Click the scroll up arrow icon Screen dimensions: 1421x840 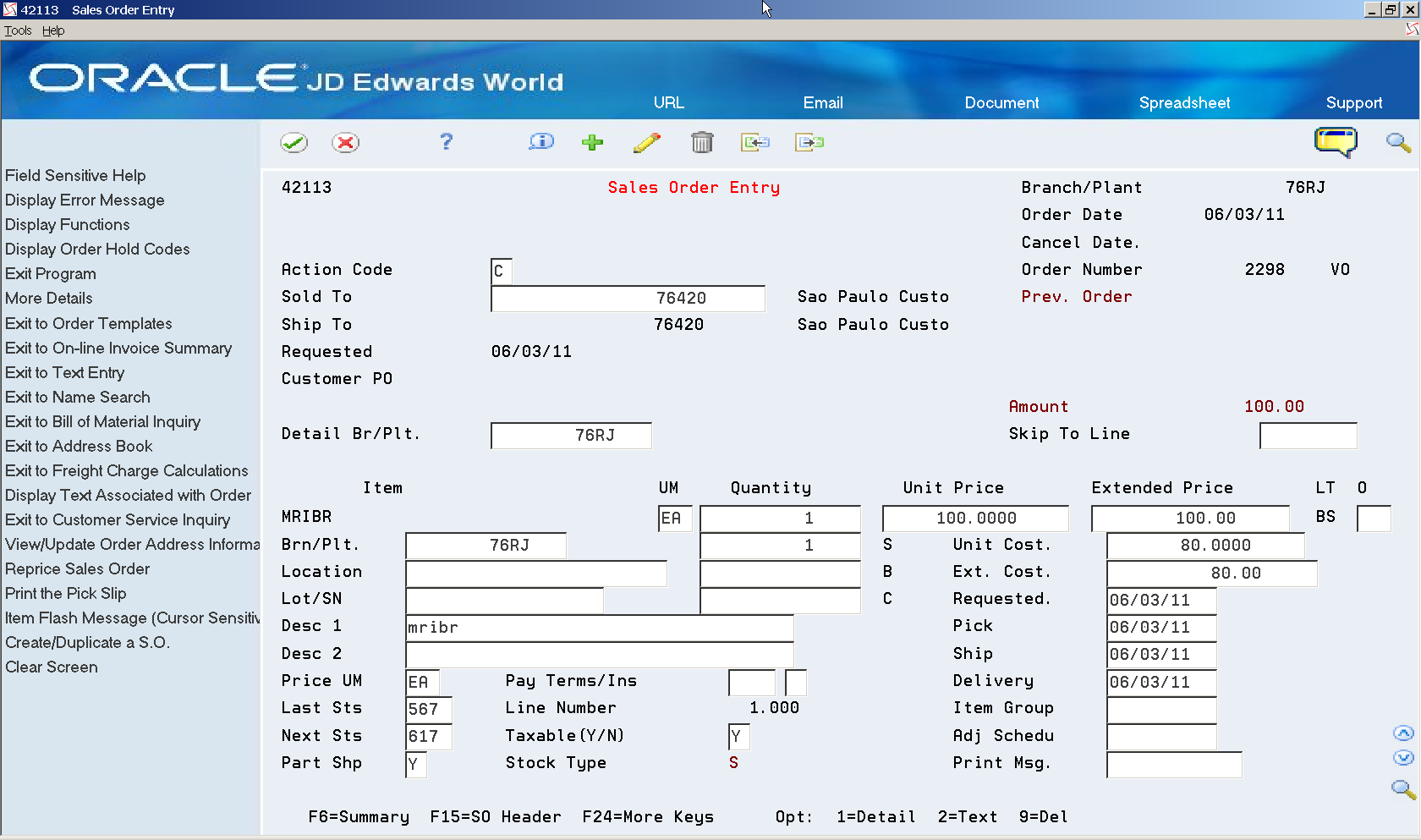(x=1403, y=733)
